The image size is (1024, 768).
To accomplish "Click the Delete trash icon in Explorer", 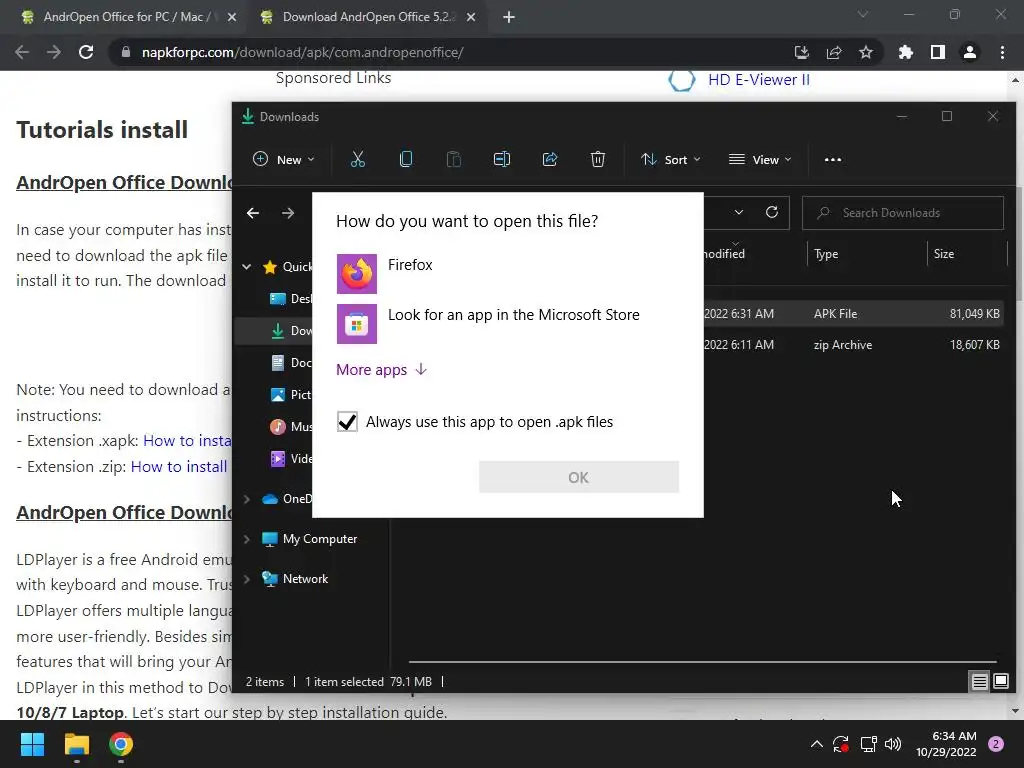I will point(598,159).
